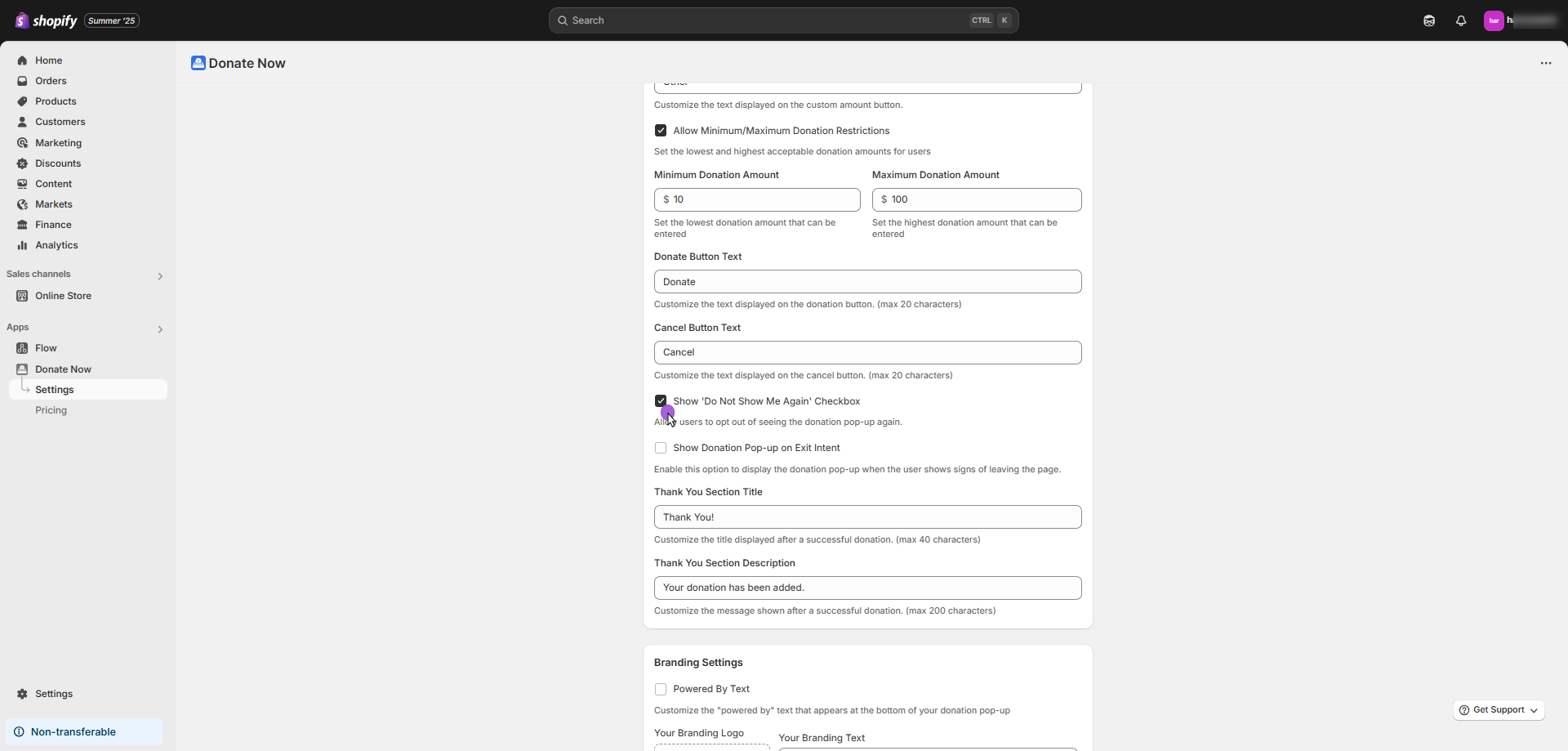
Task: Click the Branding Settings heading
Action: (698, 663)
